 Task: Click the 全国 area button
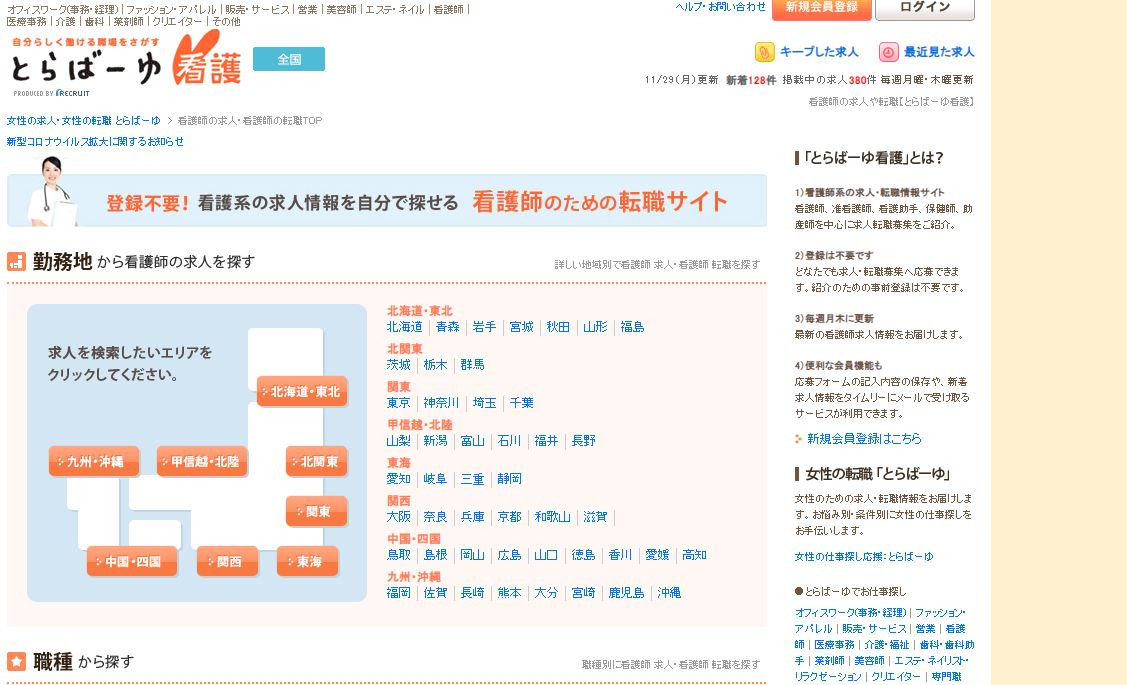[x=289, y=59]
